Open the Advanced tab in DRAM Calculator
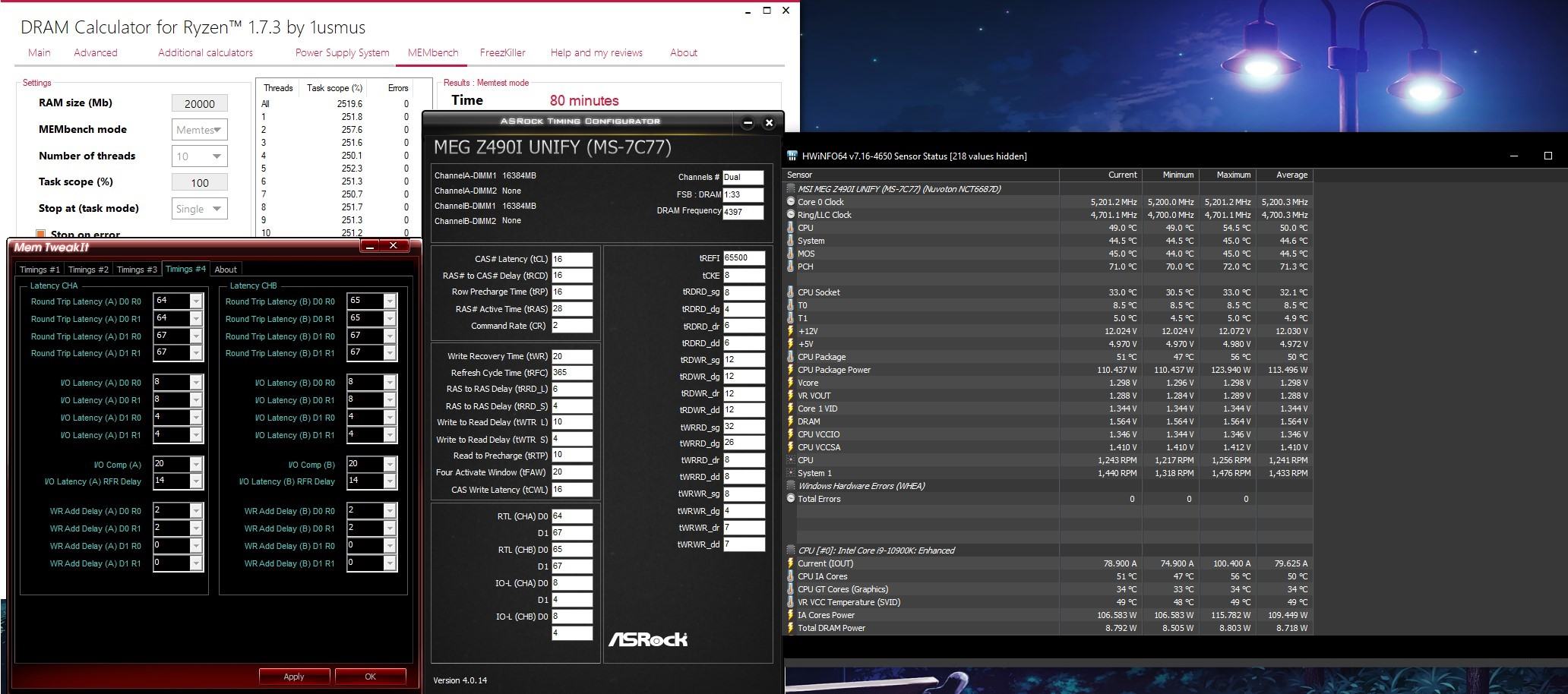Viewport: 1568px width, 694px height. tap(96, 52)
